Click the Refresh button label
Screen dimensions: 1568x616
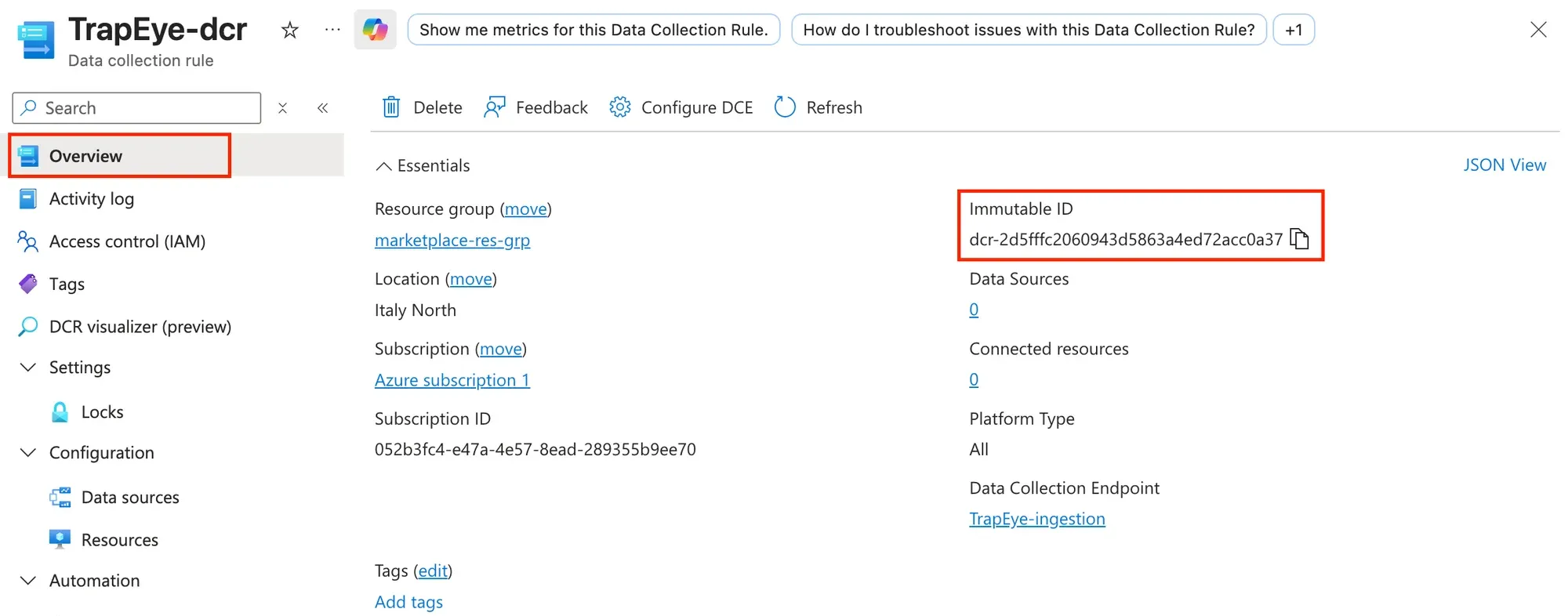click(x=834, y=107)
